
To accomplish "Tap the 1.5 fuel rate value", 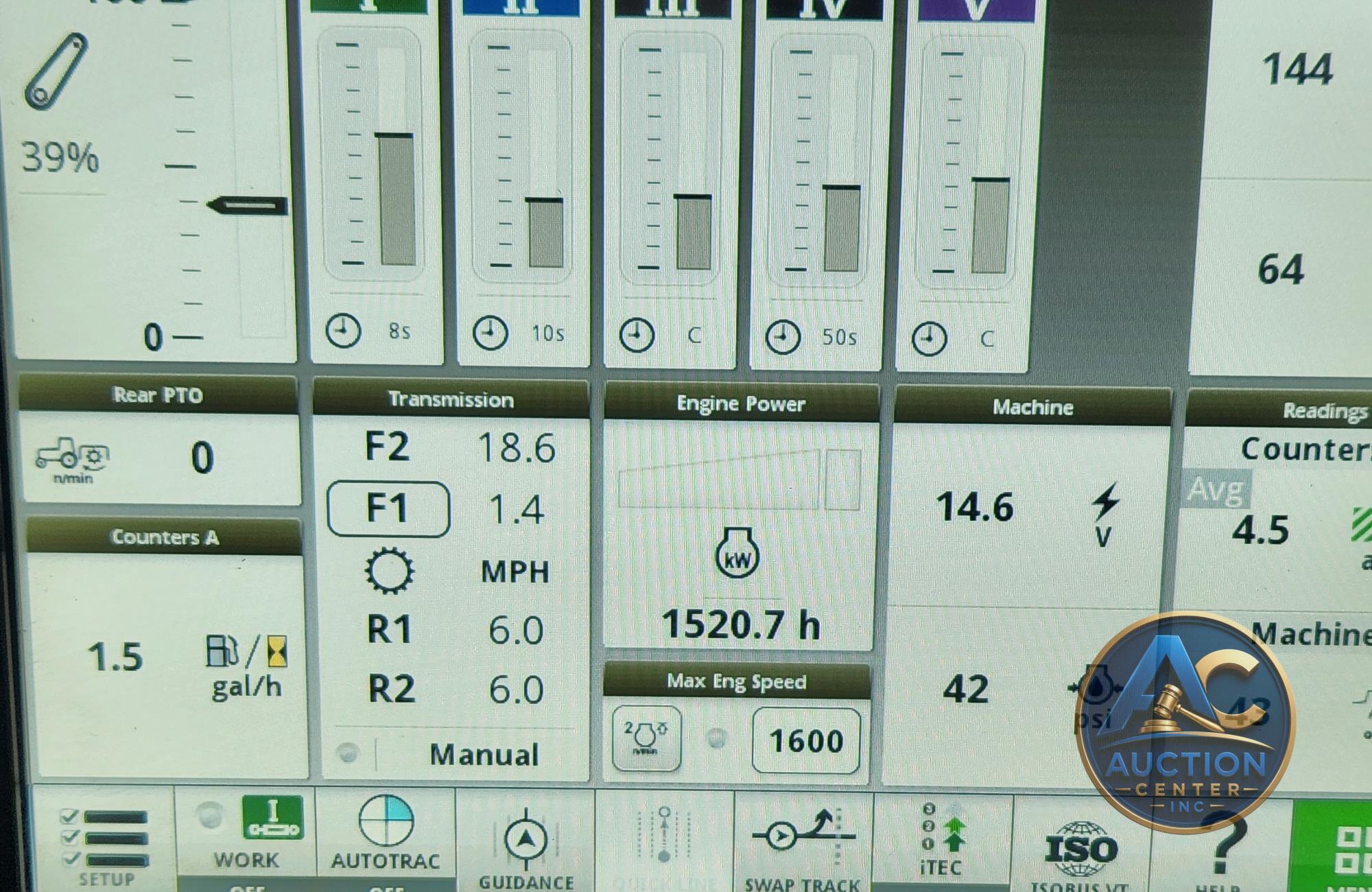I will point(115,656).
